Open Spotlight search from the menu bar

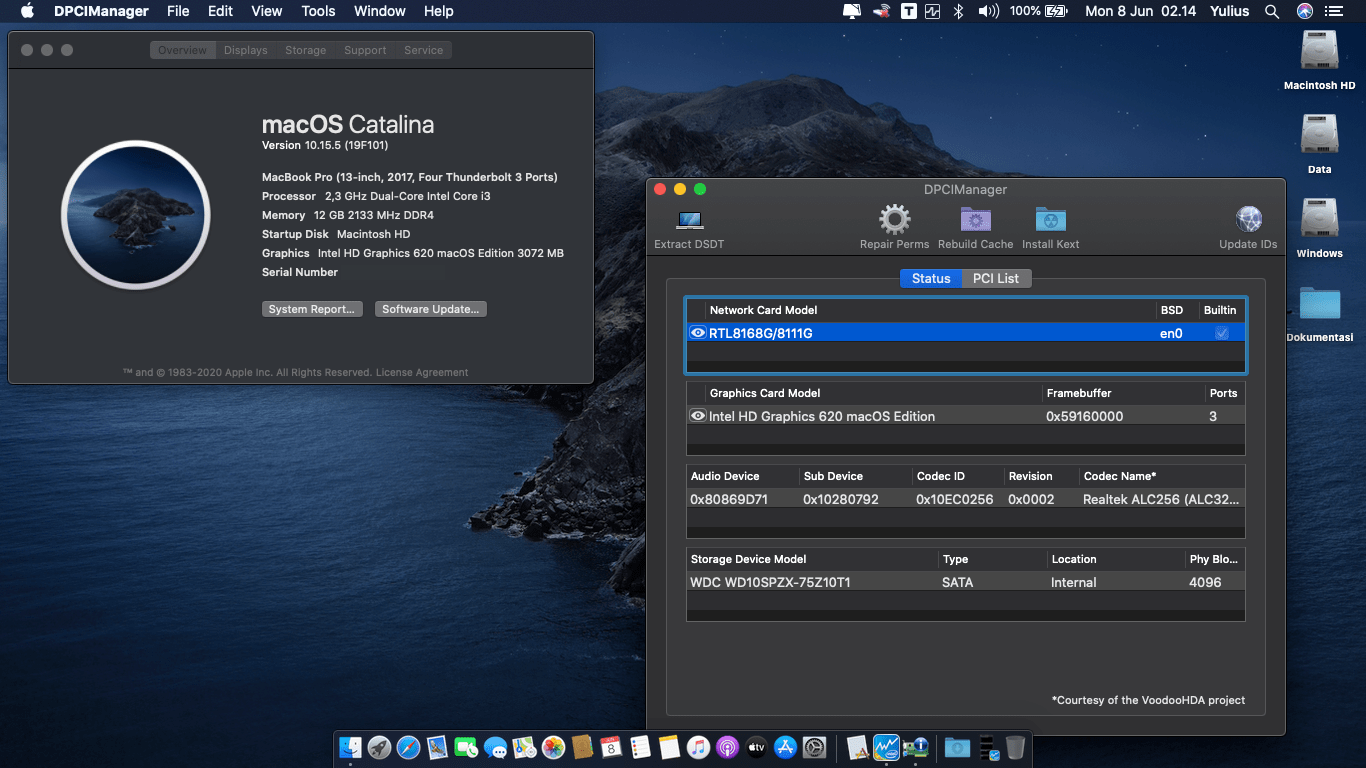[x=1272, y=11]
